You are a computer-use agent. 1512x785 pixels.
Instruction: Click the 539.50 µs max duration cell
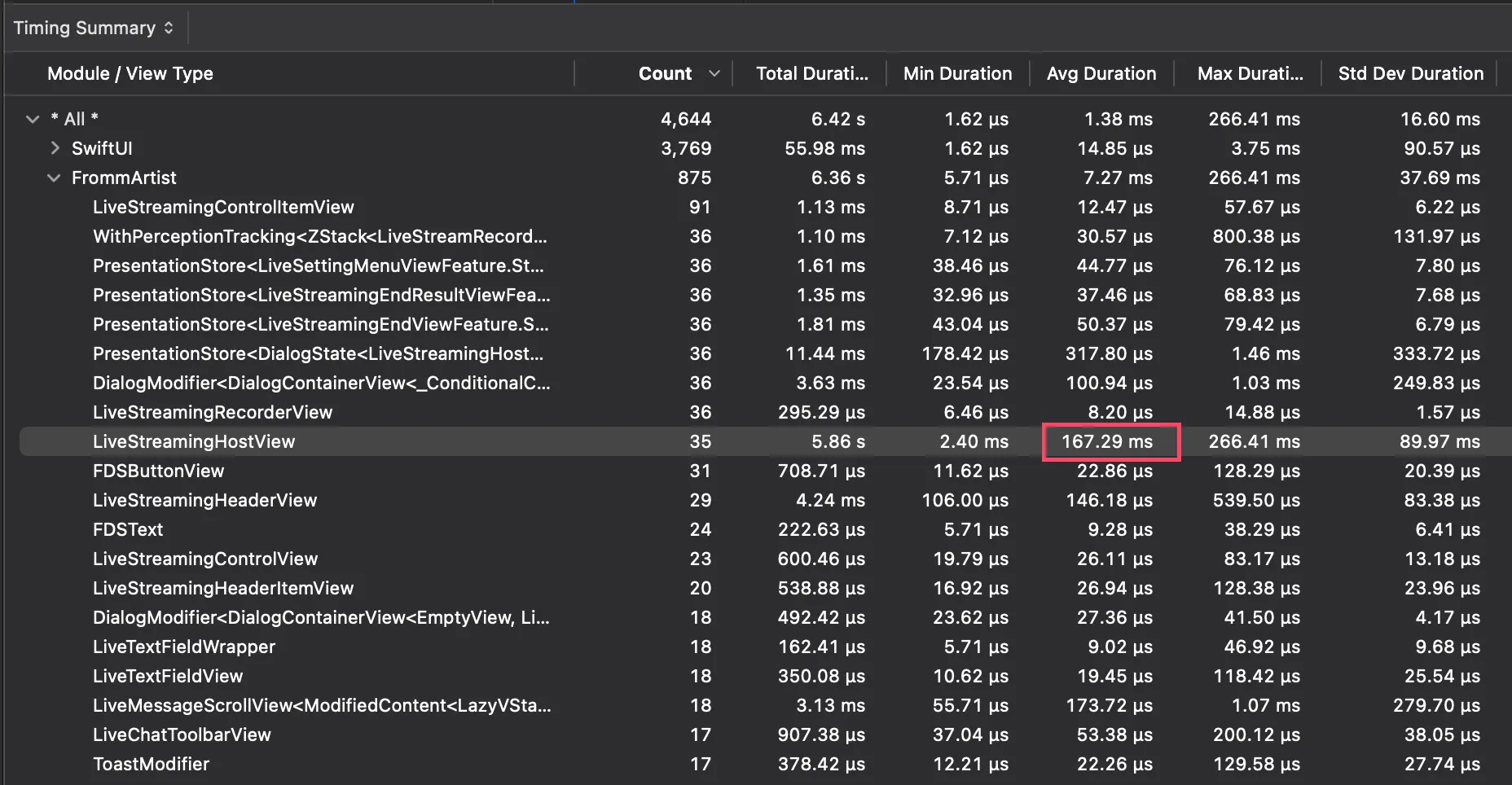tap(1256, 500)
